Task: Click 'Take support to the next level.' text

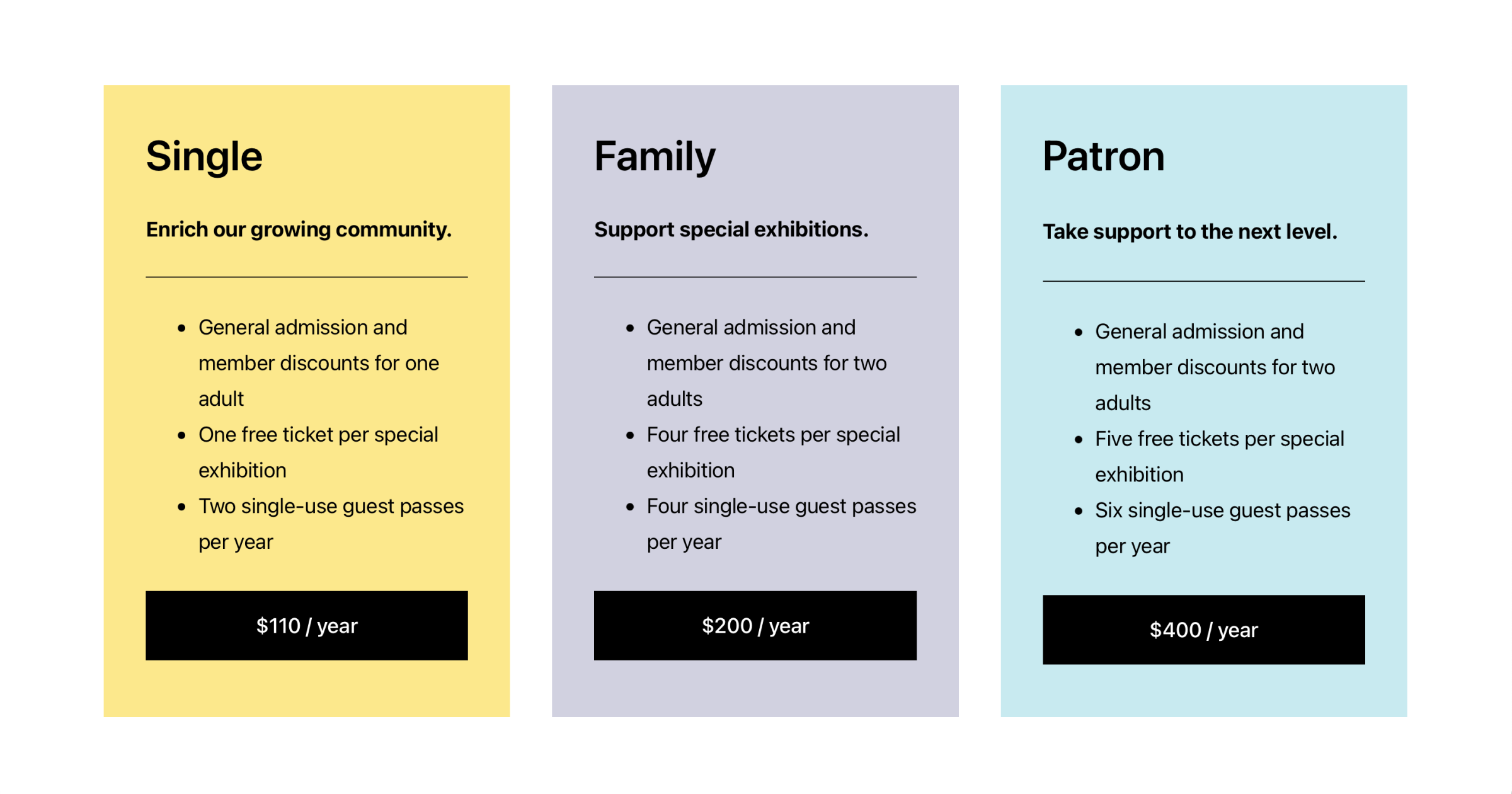Action: click(x=1189, y=232)
